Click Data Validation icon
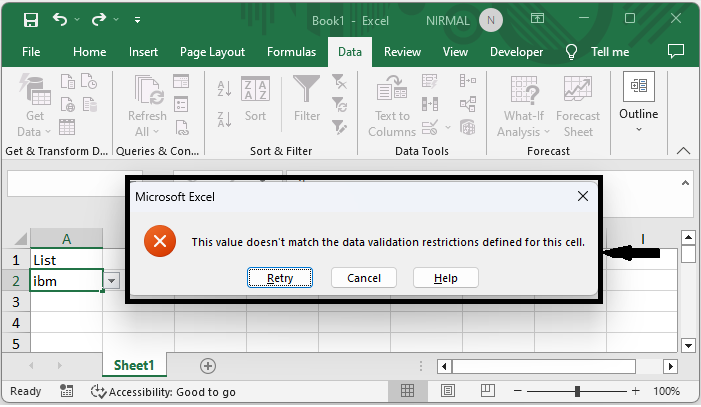 click(430, 128)
